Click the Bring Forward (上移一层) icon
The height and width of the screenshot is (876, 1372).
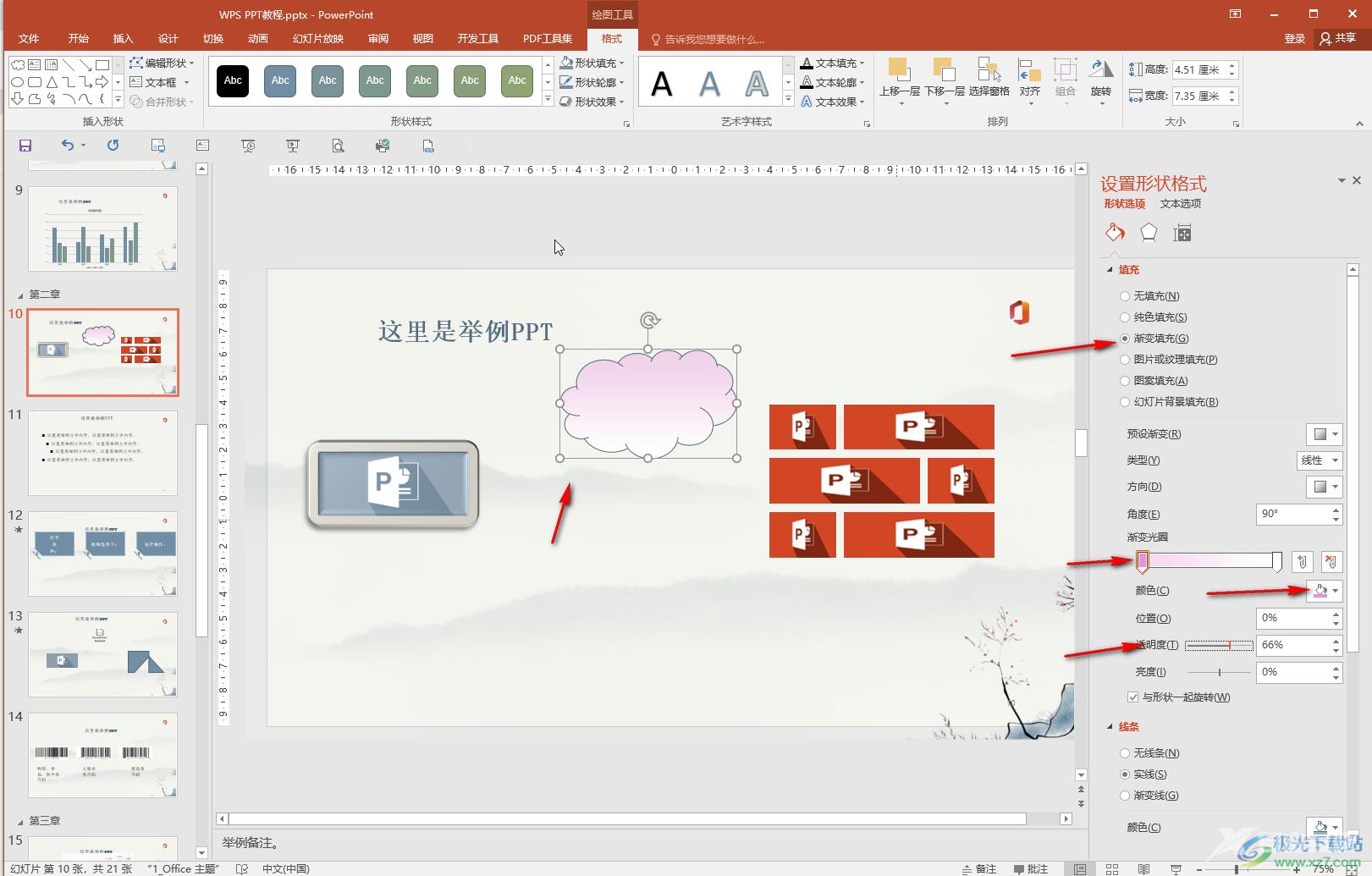(x=899, y=70)
